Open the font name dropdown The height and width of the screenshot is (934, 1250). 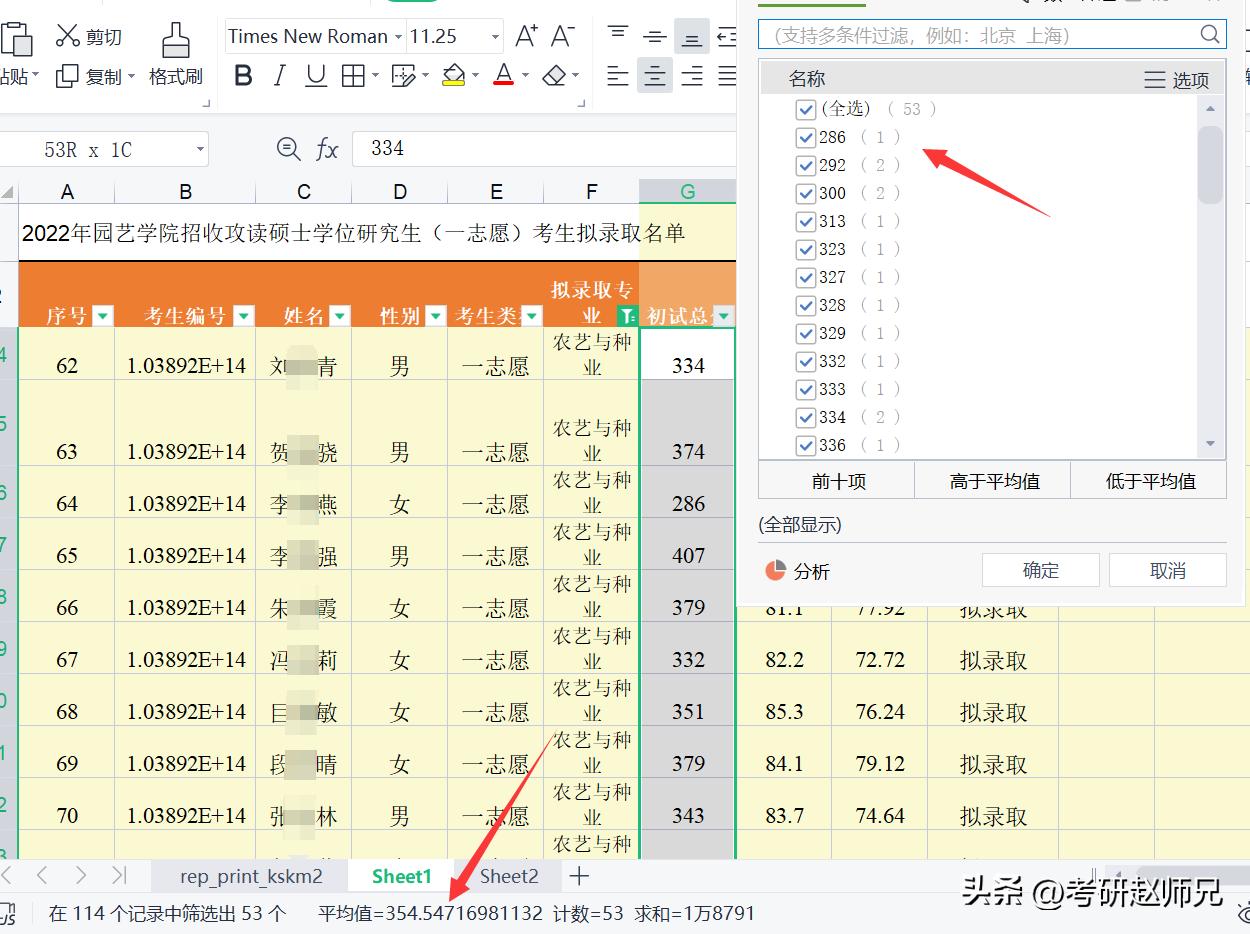point(399,35)
